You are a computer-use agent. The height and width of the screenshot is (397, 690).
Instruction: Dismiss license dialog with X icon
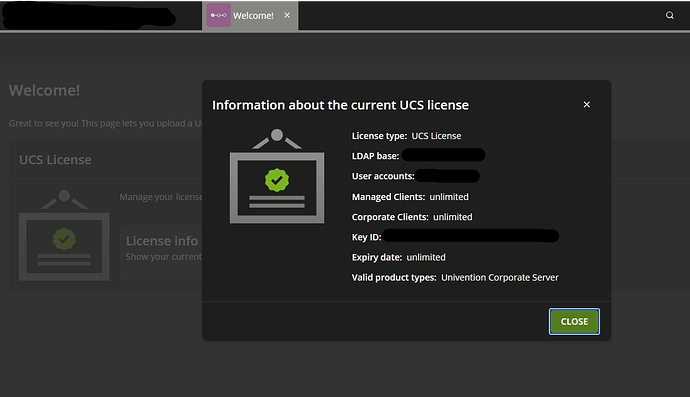587,105
